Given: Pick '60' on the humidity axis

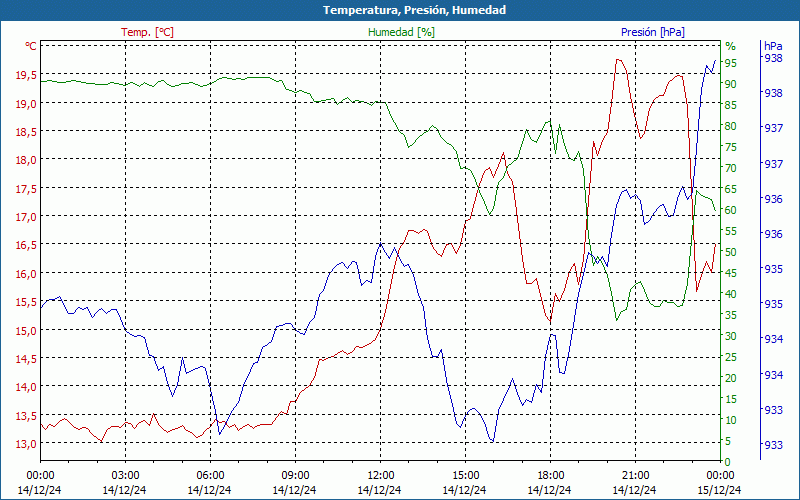Looking at the screenshot, I should click(x=731, y=210).
